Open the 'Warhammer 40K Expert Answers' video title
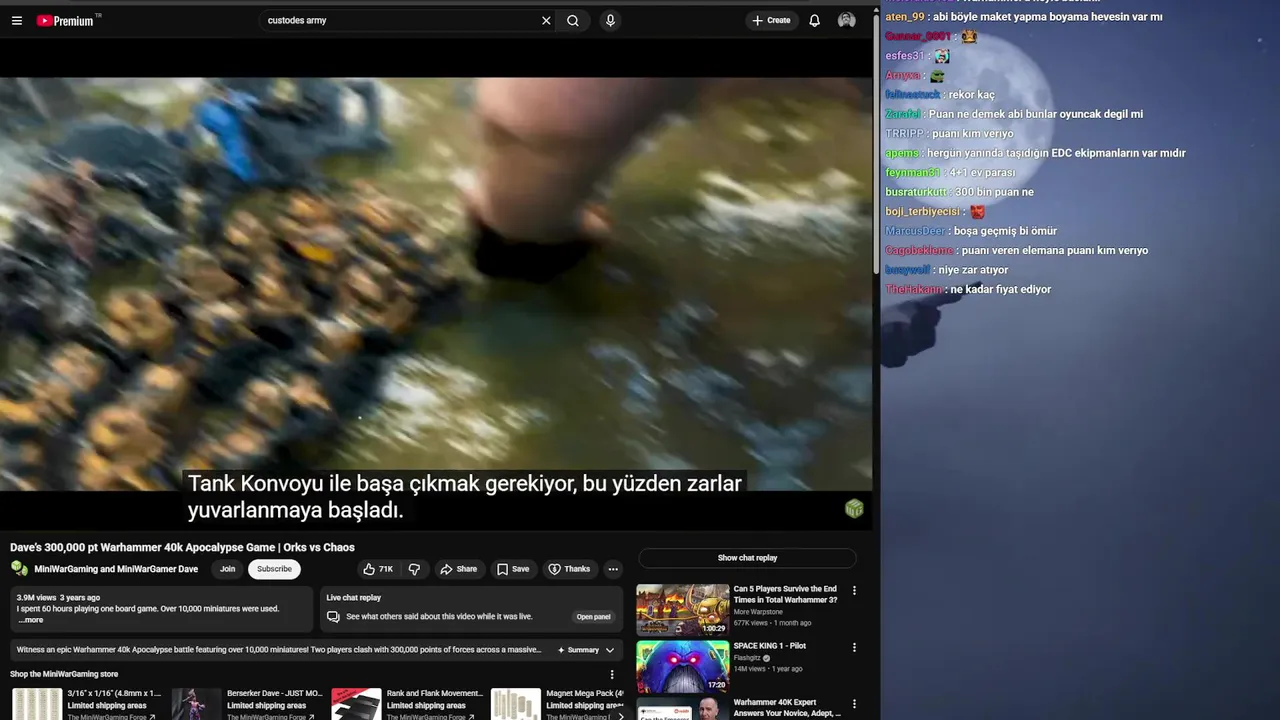 (x=787, y=707)
